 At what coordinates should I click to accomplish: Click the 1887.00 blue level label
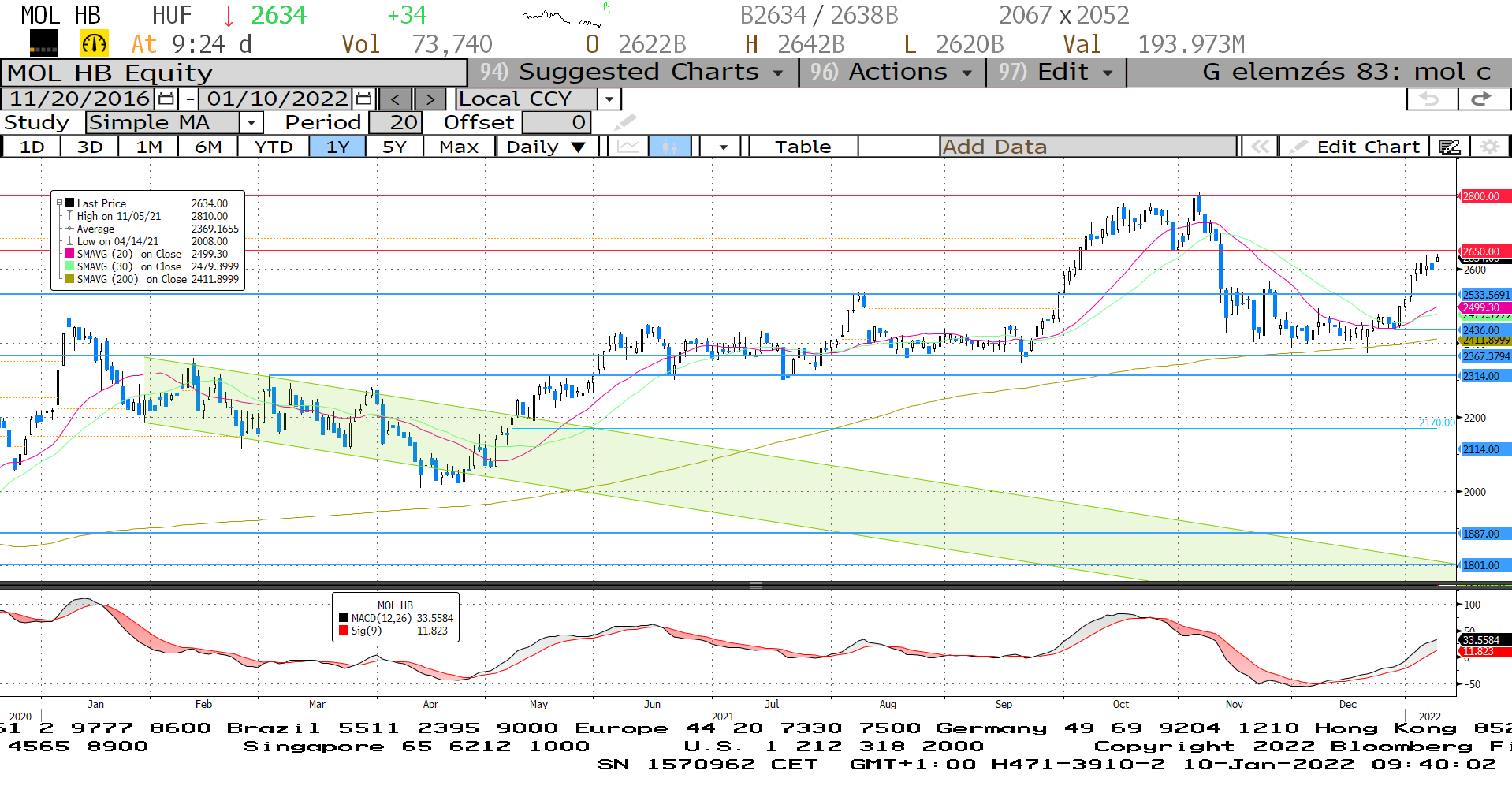coord(1485,534)
